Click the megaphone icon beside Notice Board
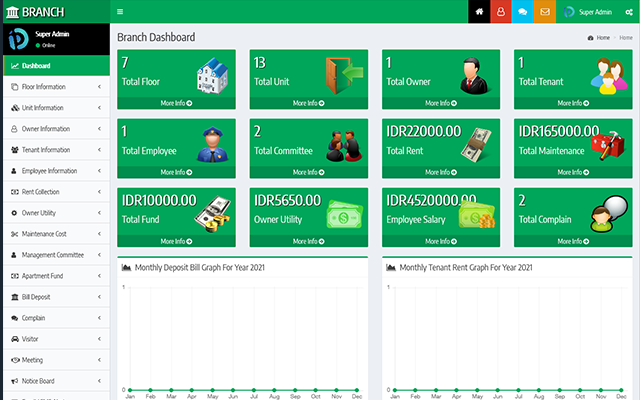The image size is (640, 400). click(15, 381)
